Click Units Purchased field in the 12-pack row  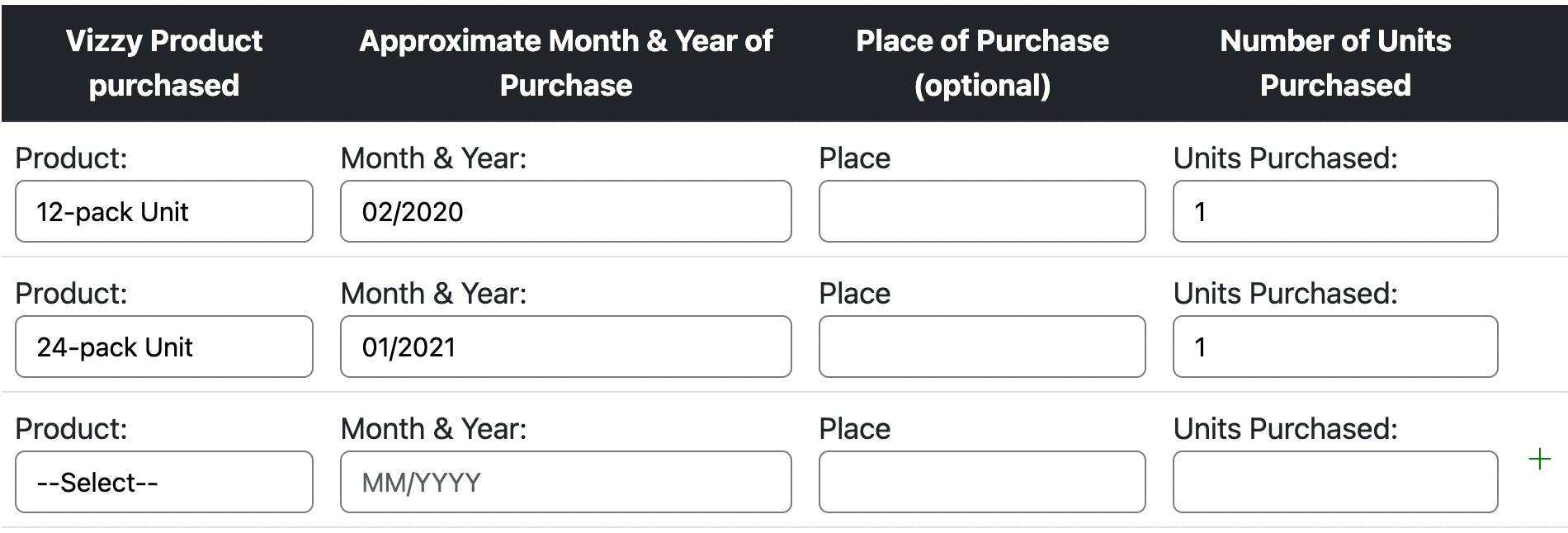point(1334,211)
